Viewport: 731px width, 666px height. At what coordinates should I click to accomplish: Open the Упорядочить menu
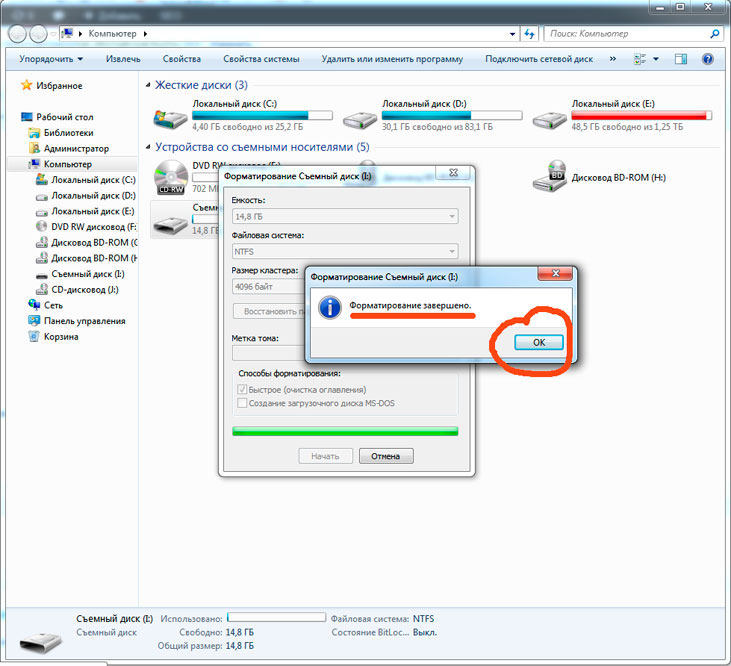pyautogui.click(x=51, y=59)
